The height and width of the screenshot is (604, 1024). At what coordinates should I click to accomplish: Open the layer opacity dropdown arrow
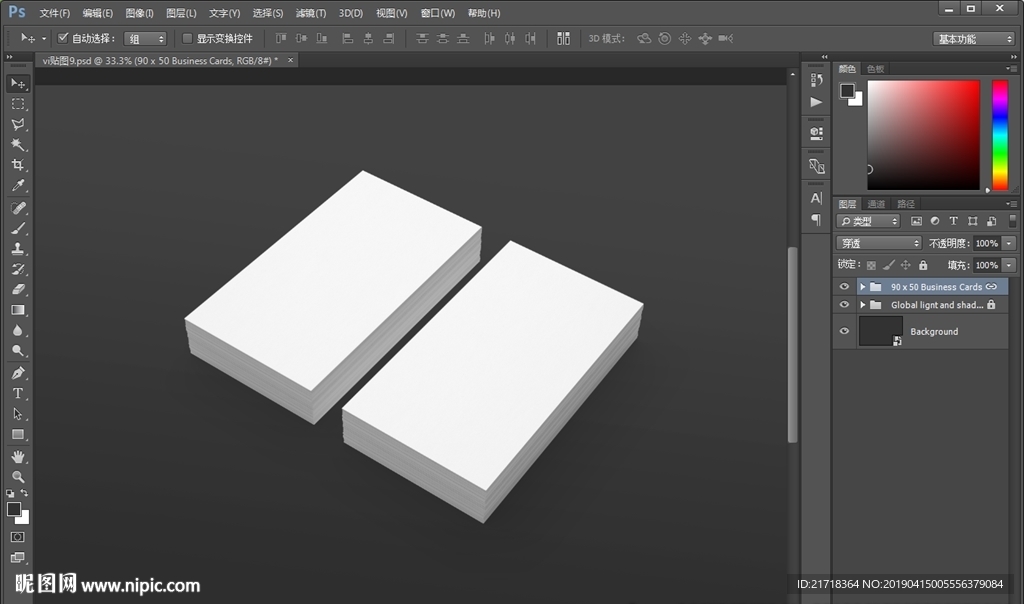[x=1009, y=243]
